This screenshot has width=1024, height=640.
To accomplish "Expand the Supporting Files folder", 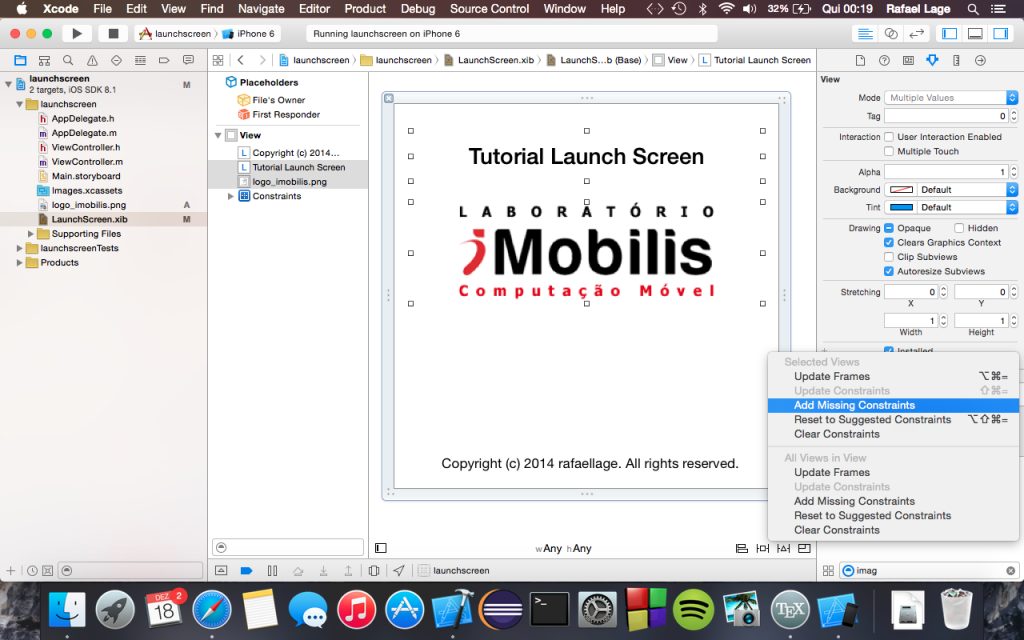I will pos(31,234).
